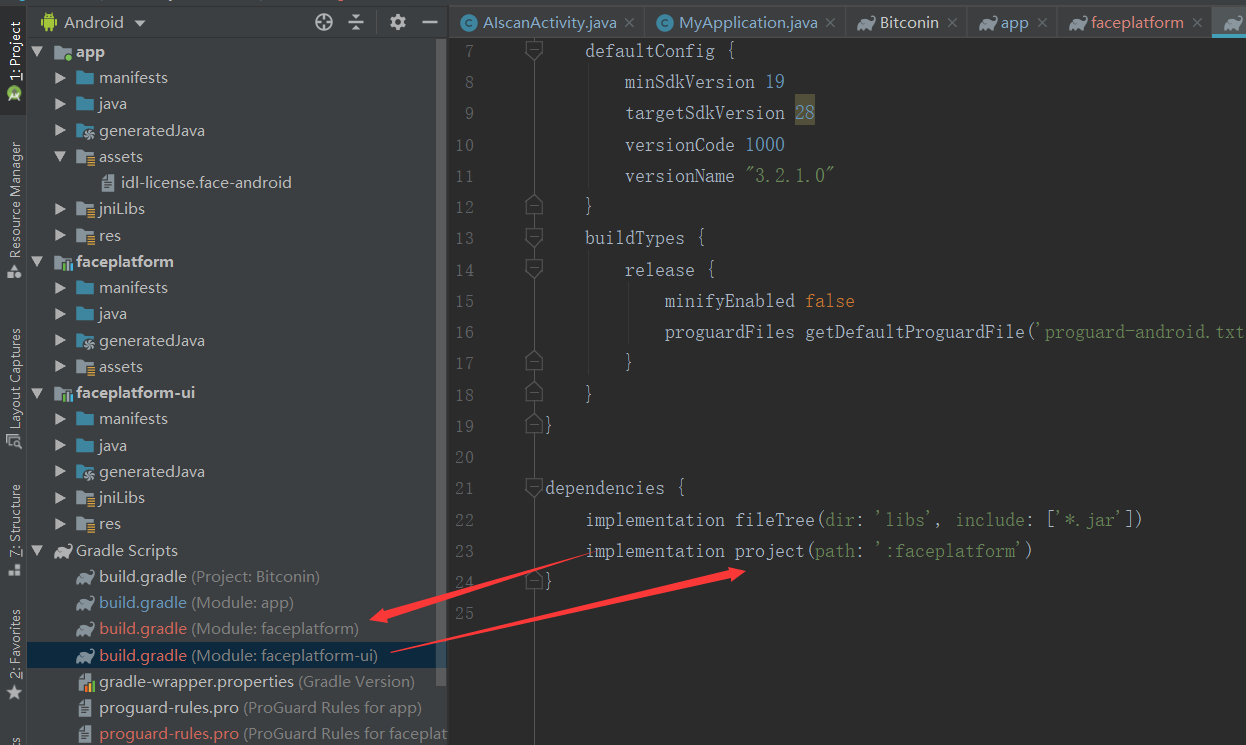The image size is (1246, 745).
Task: Open the 1: Project tool window
Action: [x=14, y=62]
